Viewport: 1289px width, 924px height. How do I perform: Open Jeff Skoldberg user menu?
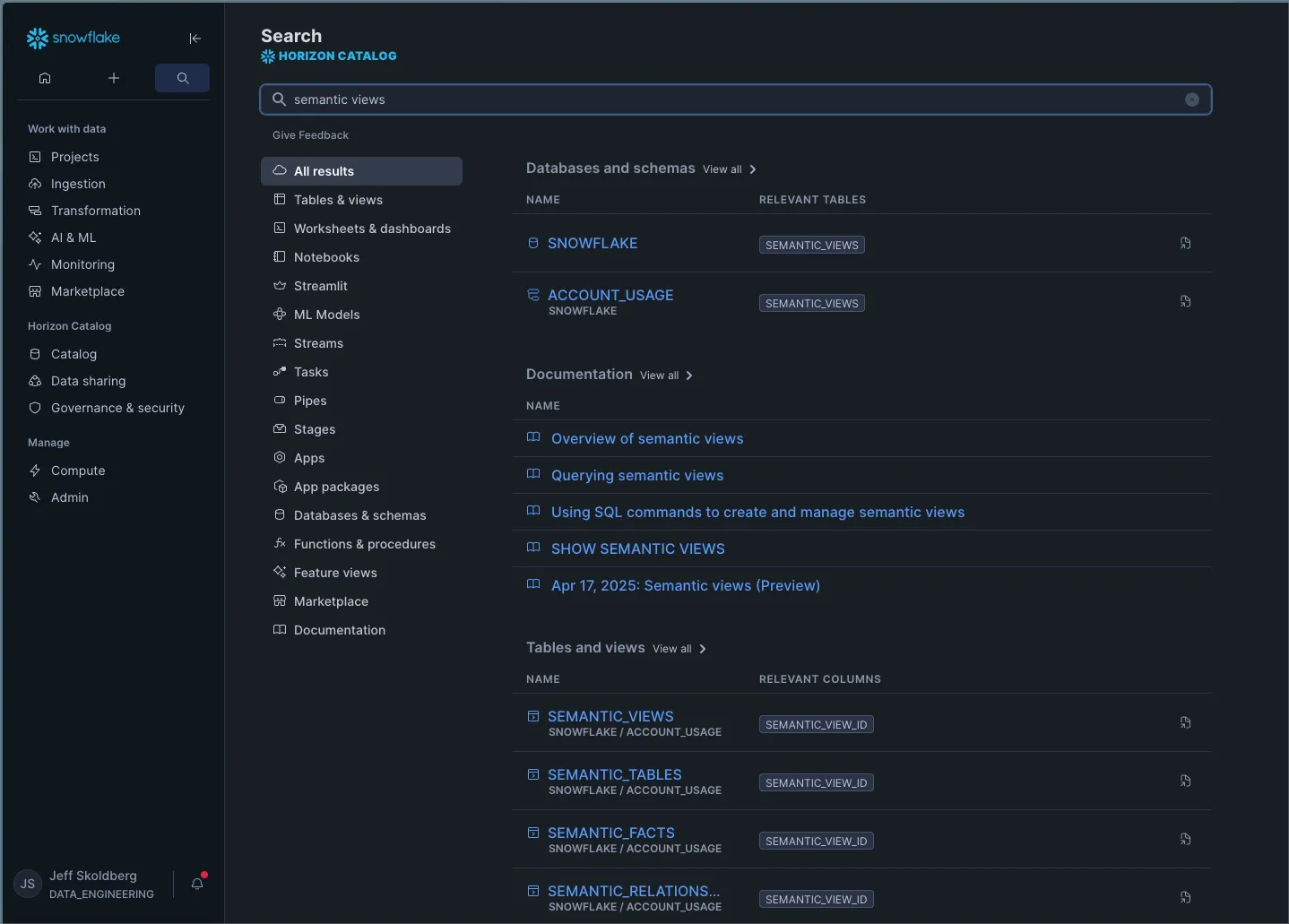tap(86, 884)
